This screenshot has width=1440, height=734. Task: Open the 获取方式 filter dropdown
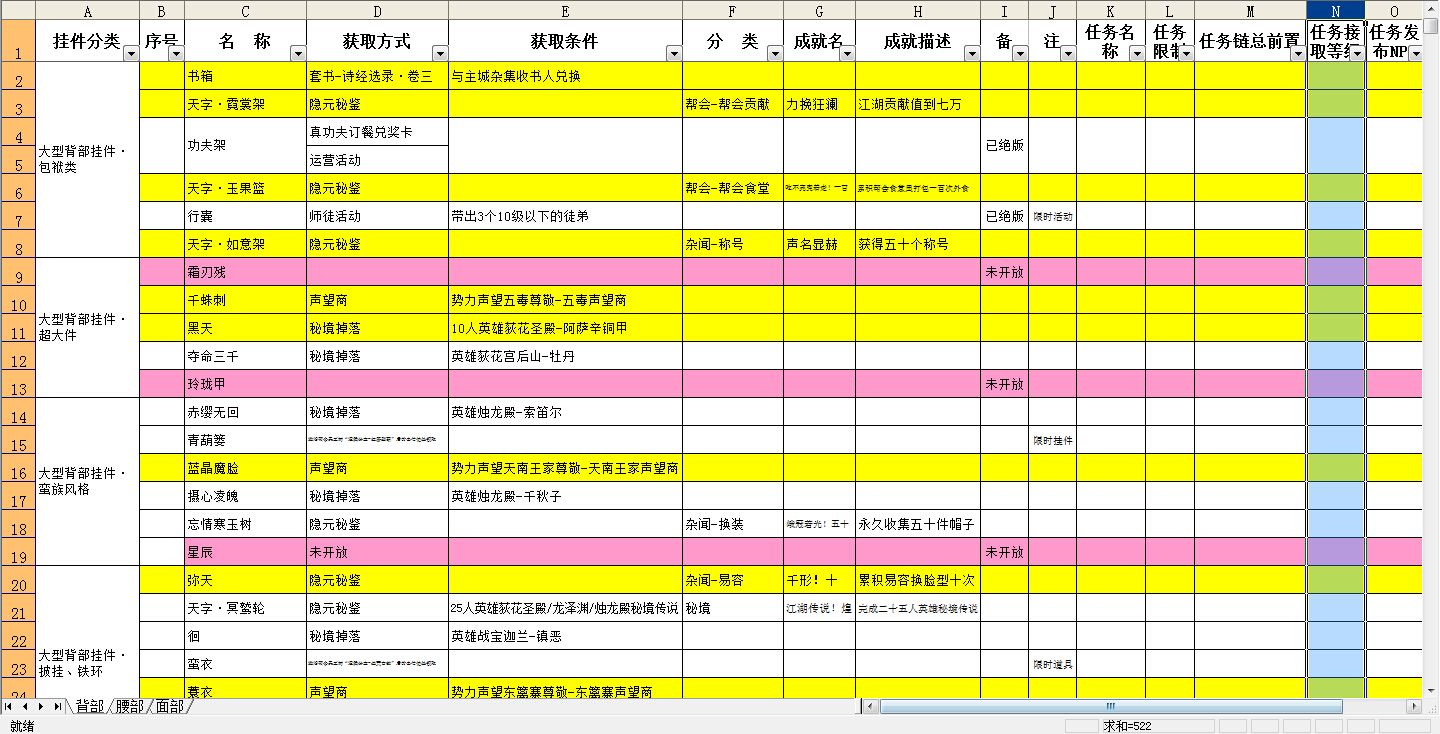440,53
